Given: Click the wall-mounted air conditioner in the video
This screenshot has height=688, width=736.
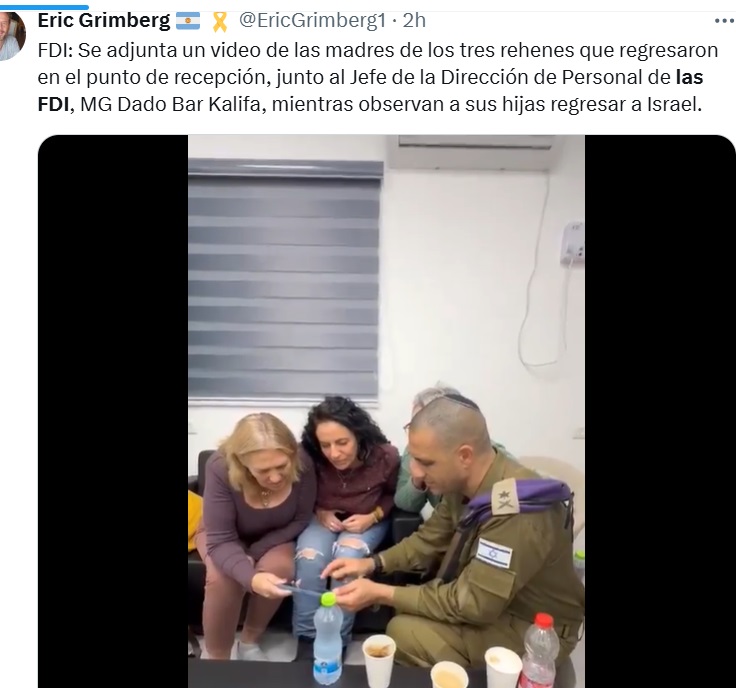Looking at the screenshot, I should click(x=474, y=152).
